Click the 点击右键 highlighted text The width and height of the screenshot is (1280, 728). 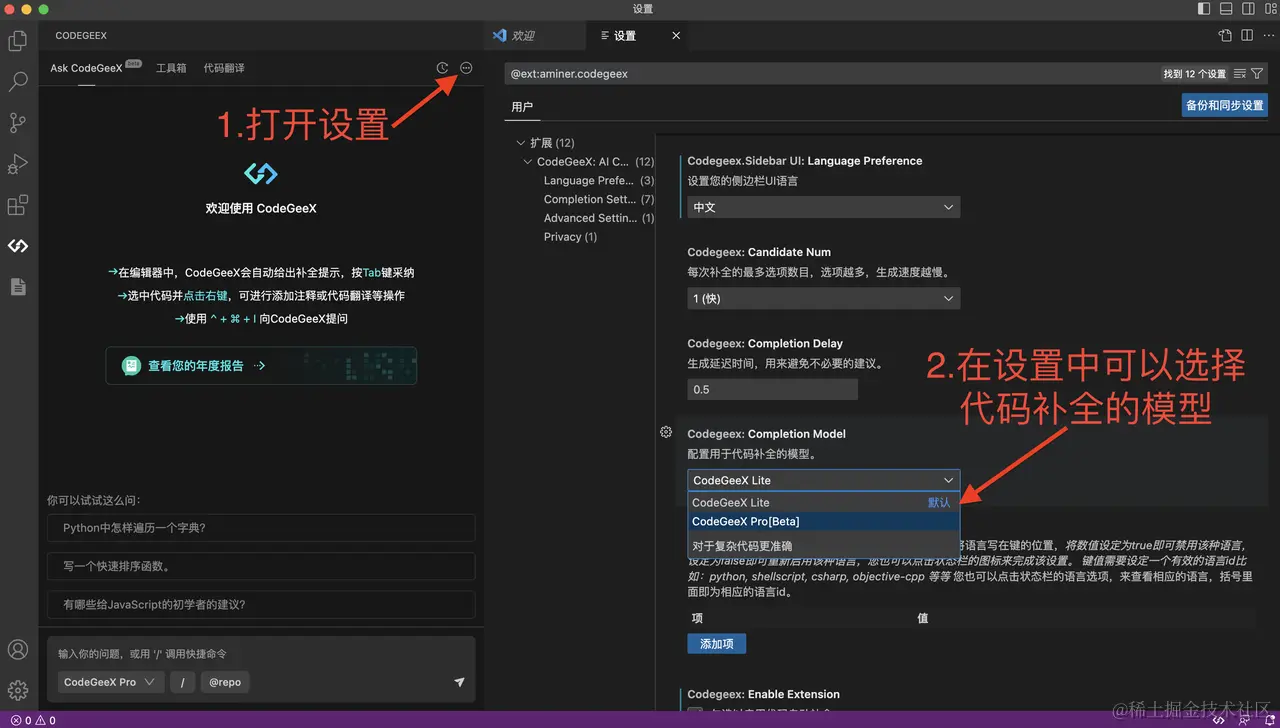[x=206, y=296]
